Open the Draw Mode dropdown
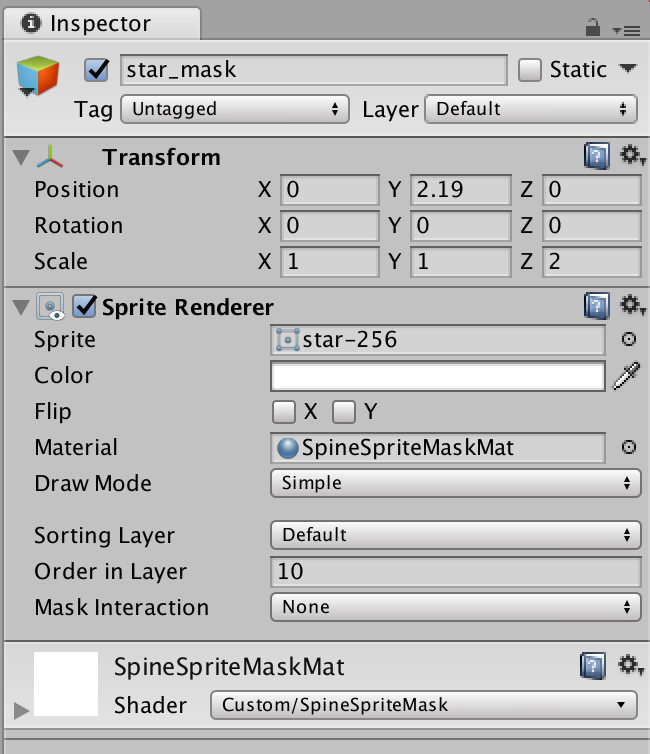 point(456,483)
